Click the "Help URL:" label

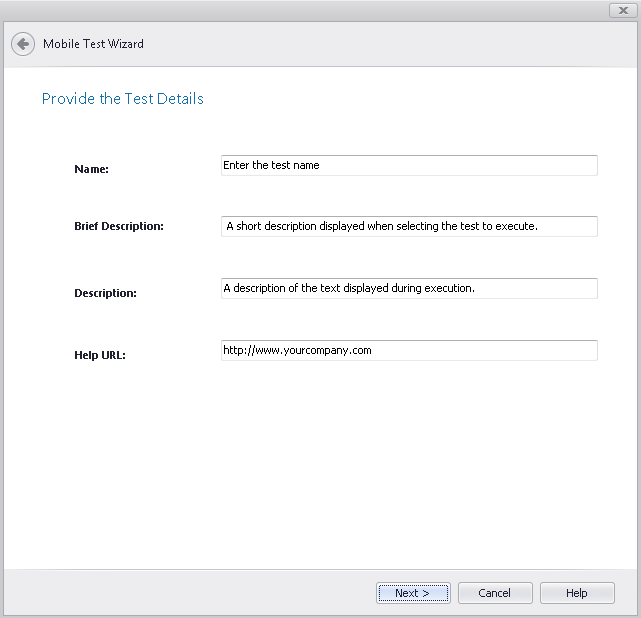(x=100, y=354)
